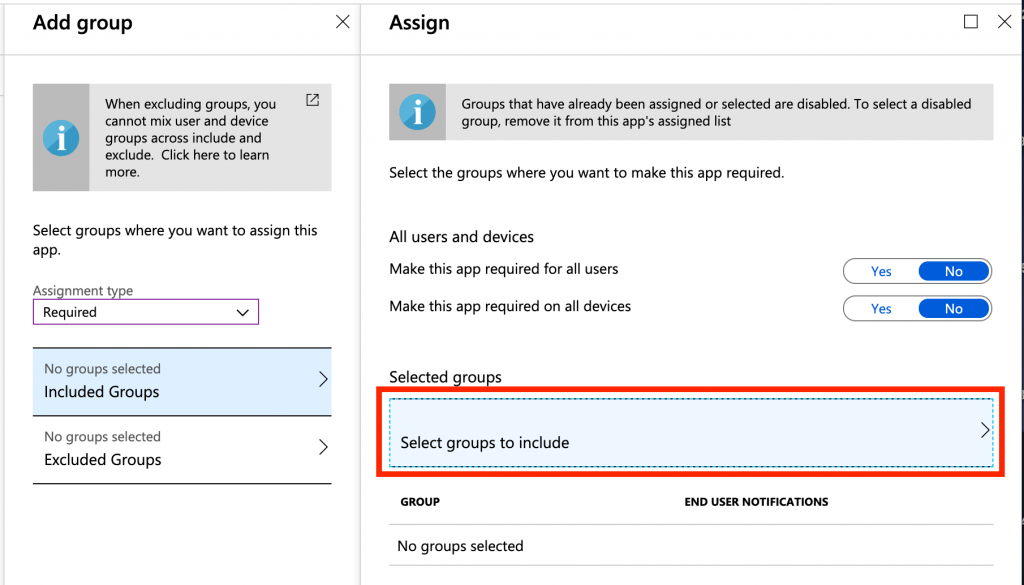Click chevron arrow next to Included Groups

coord(323,379)
